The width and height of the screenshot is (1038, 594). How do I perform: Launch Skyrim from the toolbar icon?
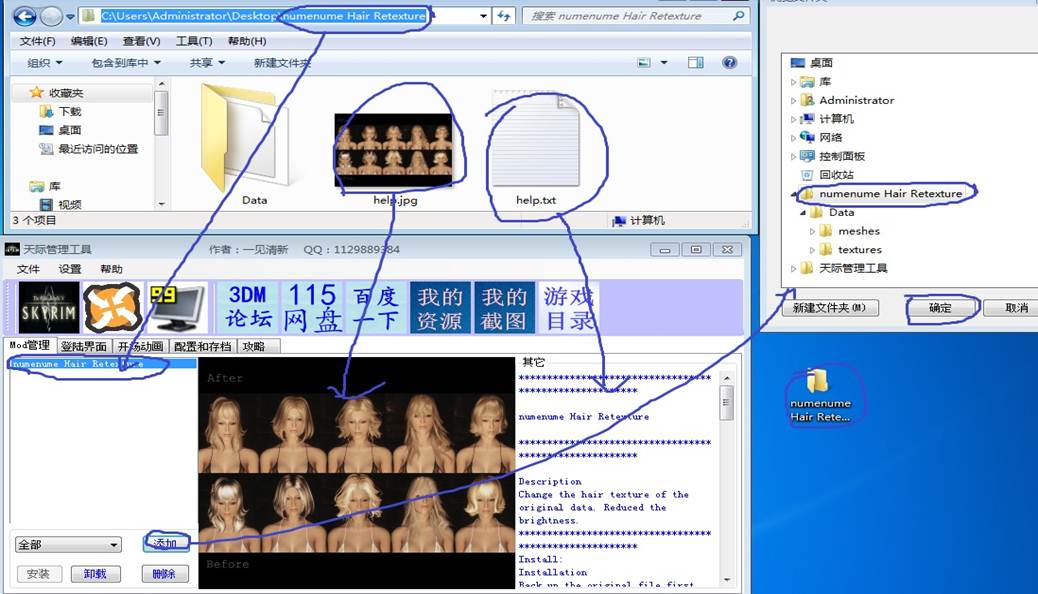[x=49, y=307]
